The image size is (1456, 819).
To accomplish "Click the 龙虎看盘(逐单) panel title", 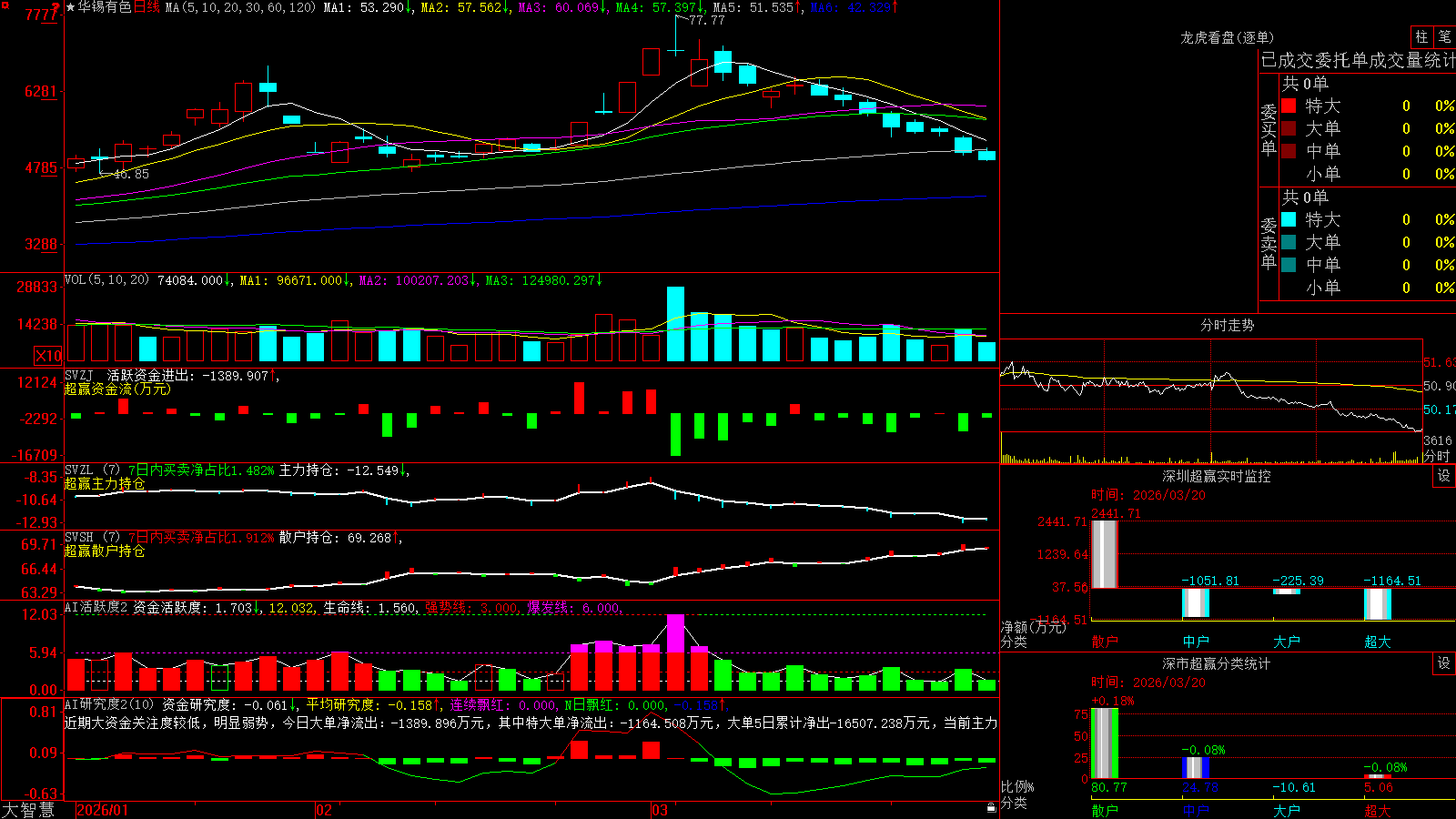I will (1227, 37).
